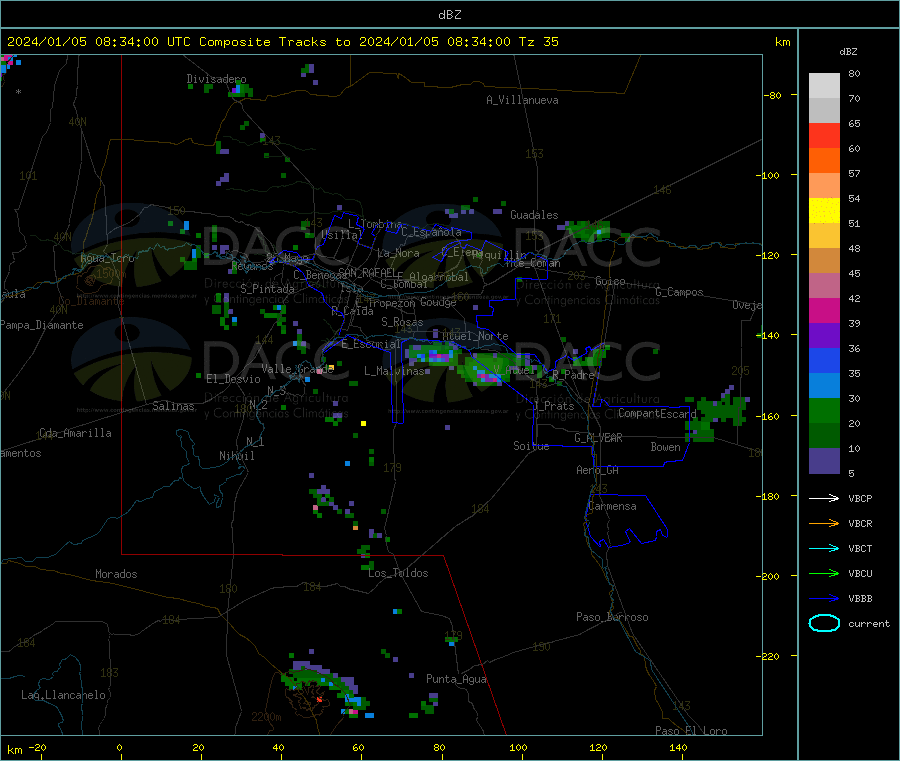Click the 39 dBZ magenta swatch
The height and width of the screenshot is (761, 900).
pos(824,310)
